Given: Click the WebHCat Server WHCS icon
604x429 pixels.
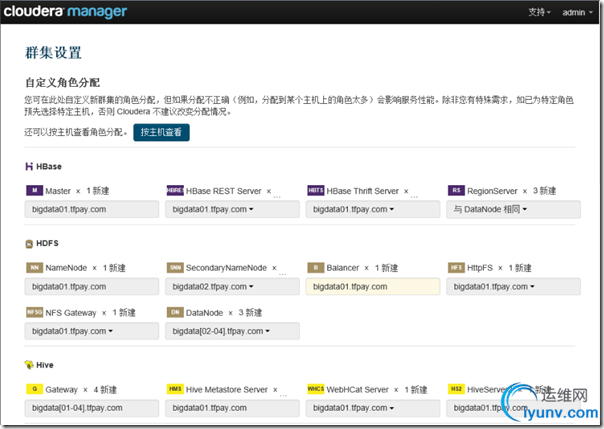Looking at the screenshot, I should [315, 389].
